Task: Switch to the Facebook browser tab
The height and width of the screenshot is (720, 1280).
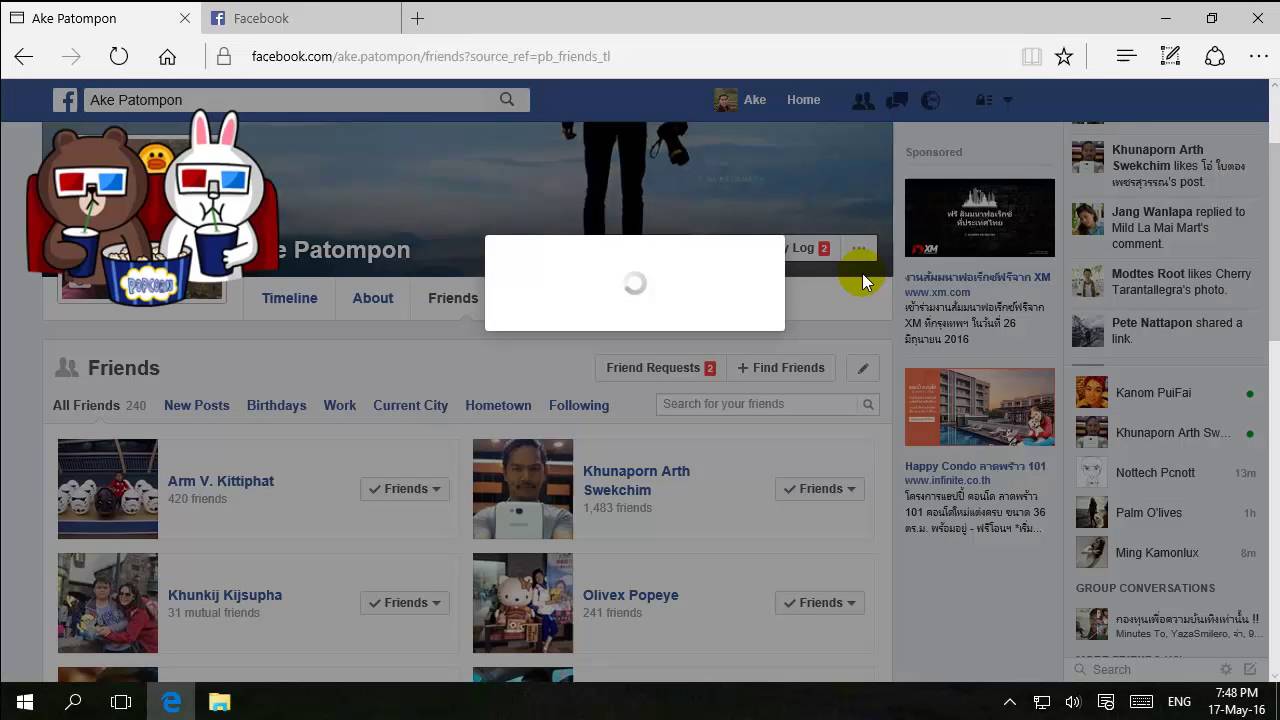Action: point(300,18)
